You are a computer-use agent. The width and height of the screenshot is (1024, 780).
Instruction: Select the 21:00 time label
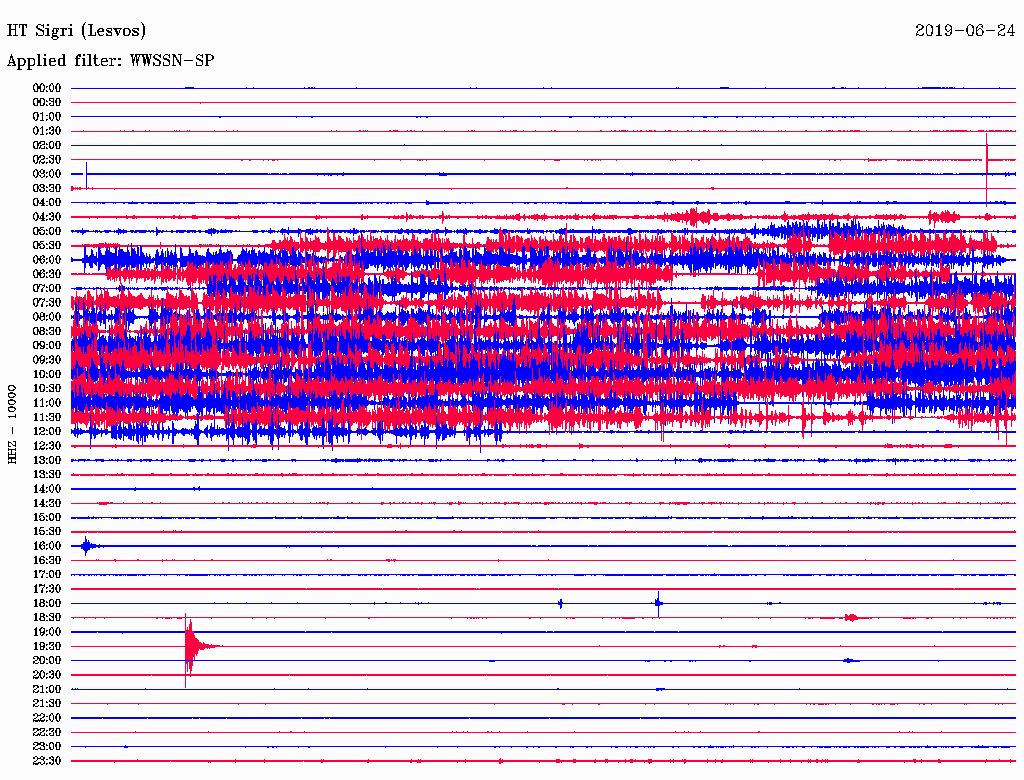(x=47, y=690)
